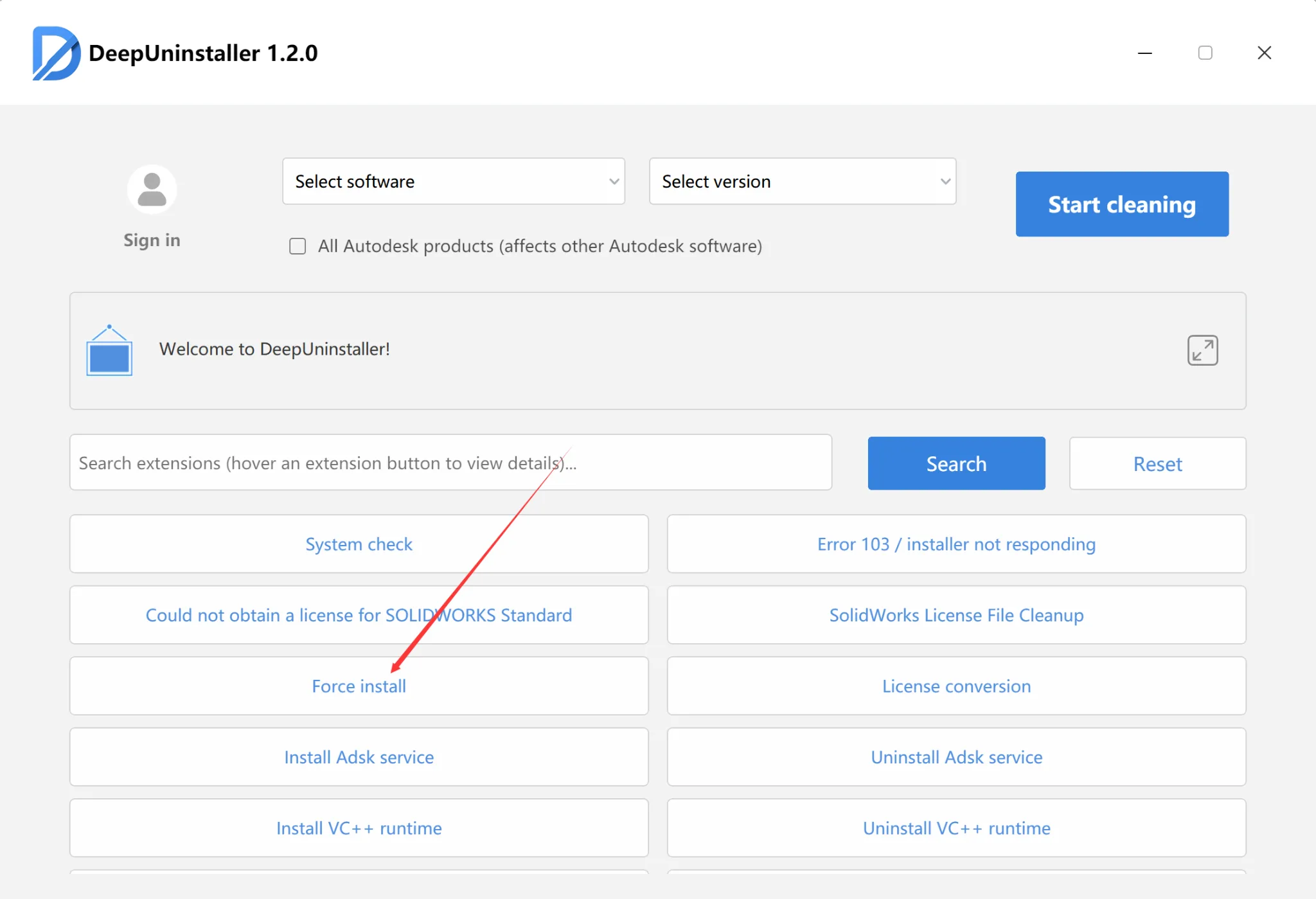Select the Force install extension
Image resolution: width=1316 pixels, height=899 pixels.
(x=359, y=686)
